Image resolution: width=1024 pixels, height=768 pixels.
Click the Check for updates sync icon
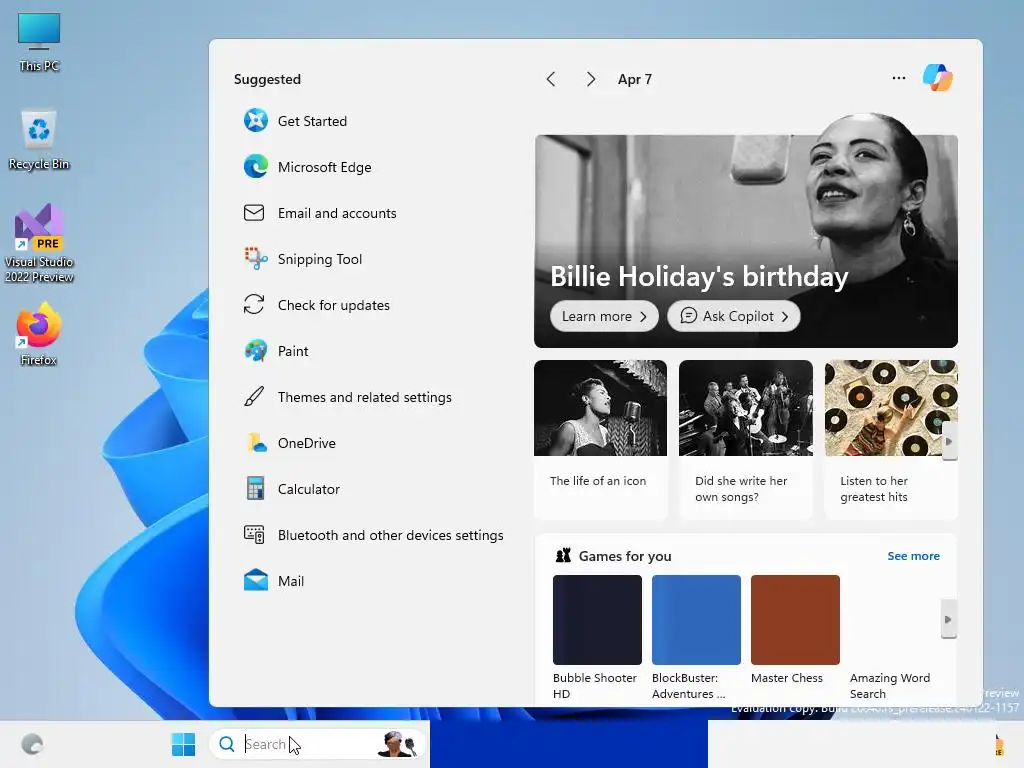click(254, 305)
